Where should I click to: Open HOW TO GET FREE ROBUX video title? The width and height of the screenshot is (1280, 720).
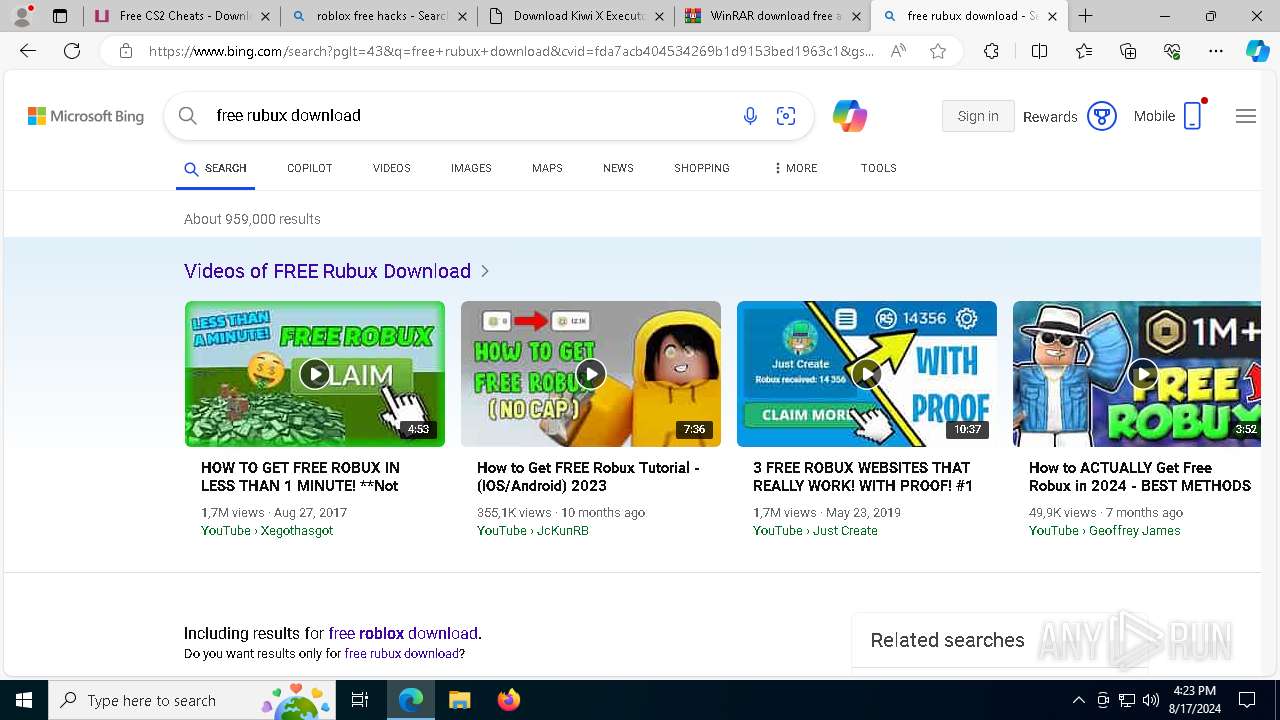(300, 477)
